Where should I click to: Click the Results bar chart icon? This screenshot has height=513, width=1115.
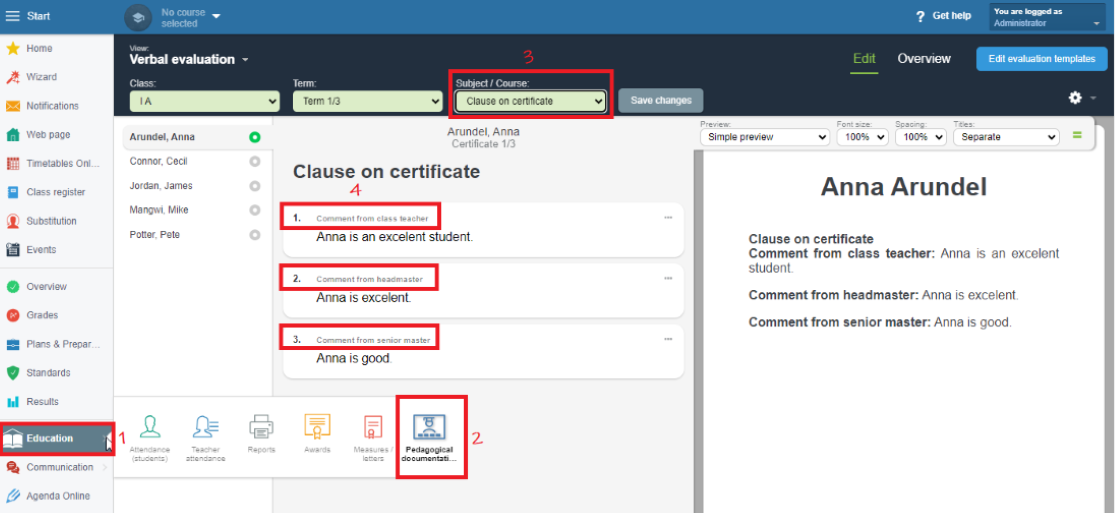pos(12,402)
